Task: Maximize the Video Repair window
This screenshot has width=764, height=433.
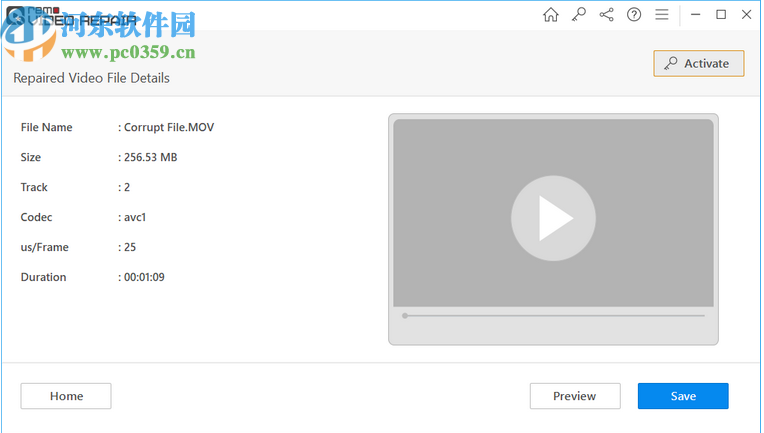Action: pyautogui.click(x=721, y=15)
